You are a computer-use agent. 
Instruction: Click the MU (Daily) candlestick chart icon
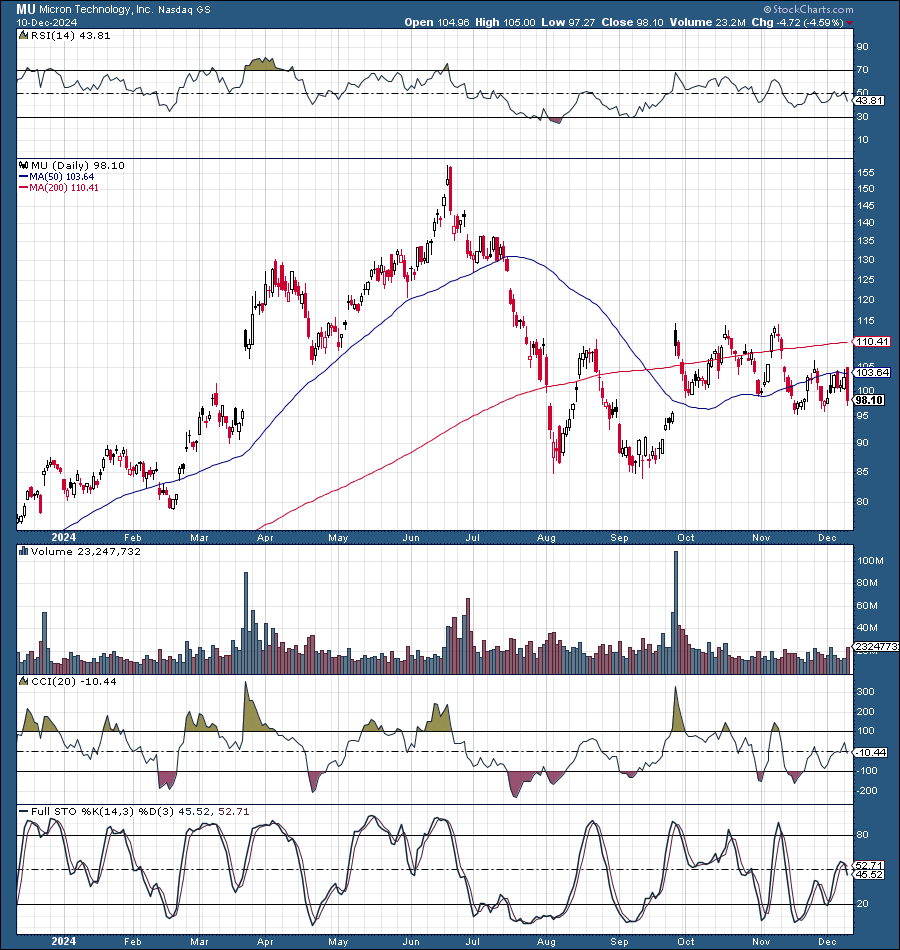(x=22, y=166)
